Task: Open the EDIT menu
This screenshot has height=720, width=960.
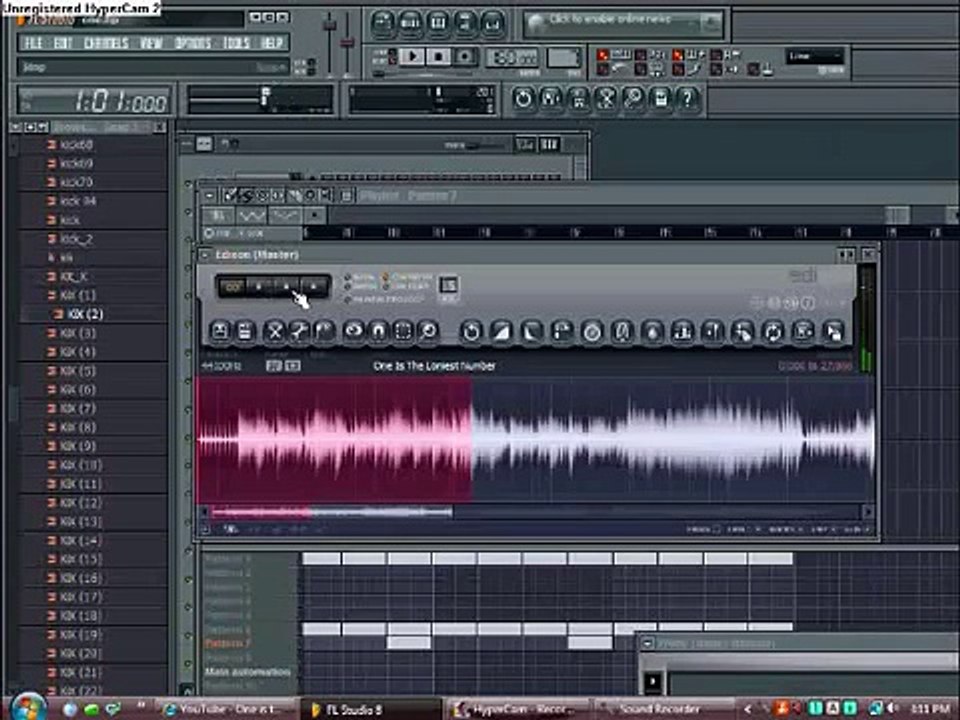Action: (x=63, y=43)
